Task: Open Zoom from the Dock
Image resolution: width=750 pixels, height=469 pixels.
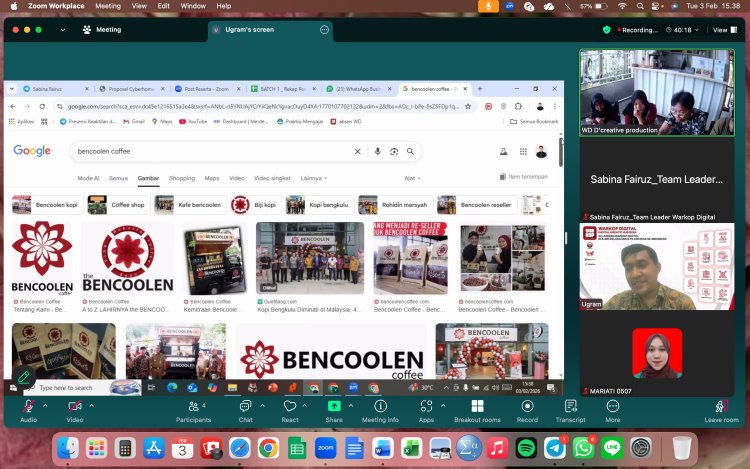Action: [326, 448]
